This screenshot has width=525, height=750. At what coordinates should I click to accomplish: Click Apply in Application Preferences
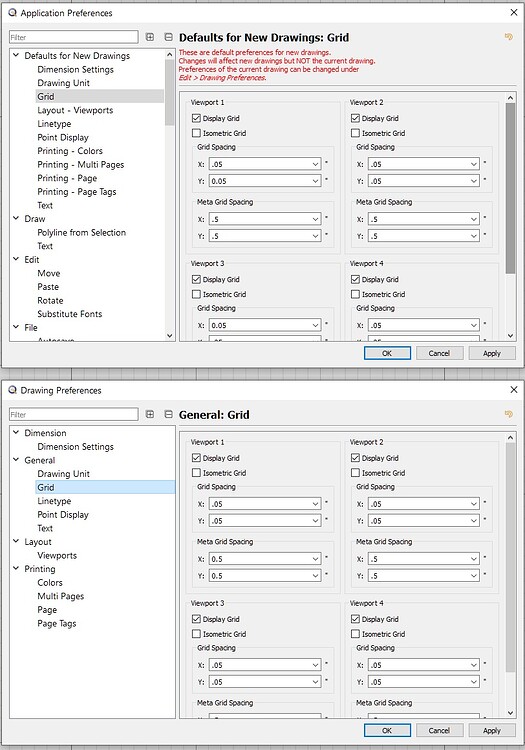pyautogui.click(x=492, y=353)
